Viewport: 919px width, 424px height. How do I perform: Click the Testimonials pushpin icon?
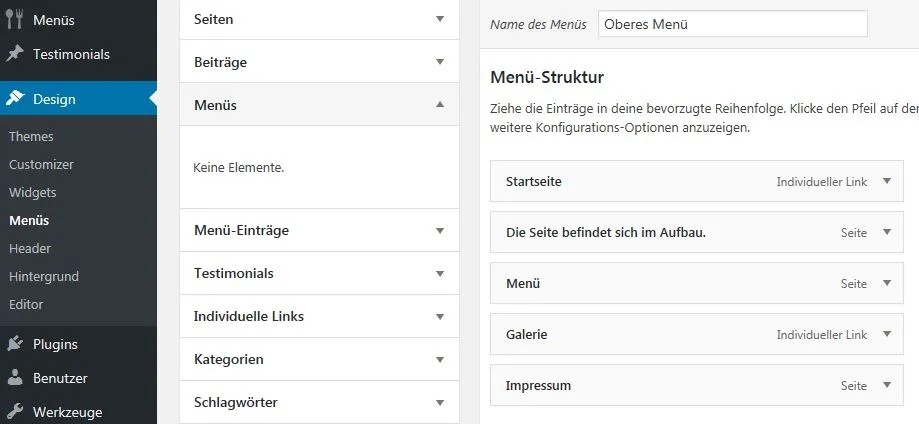(15, 54)
